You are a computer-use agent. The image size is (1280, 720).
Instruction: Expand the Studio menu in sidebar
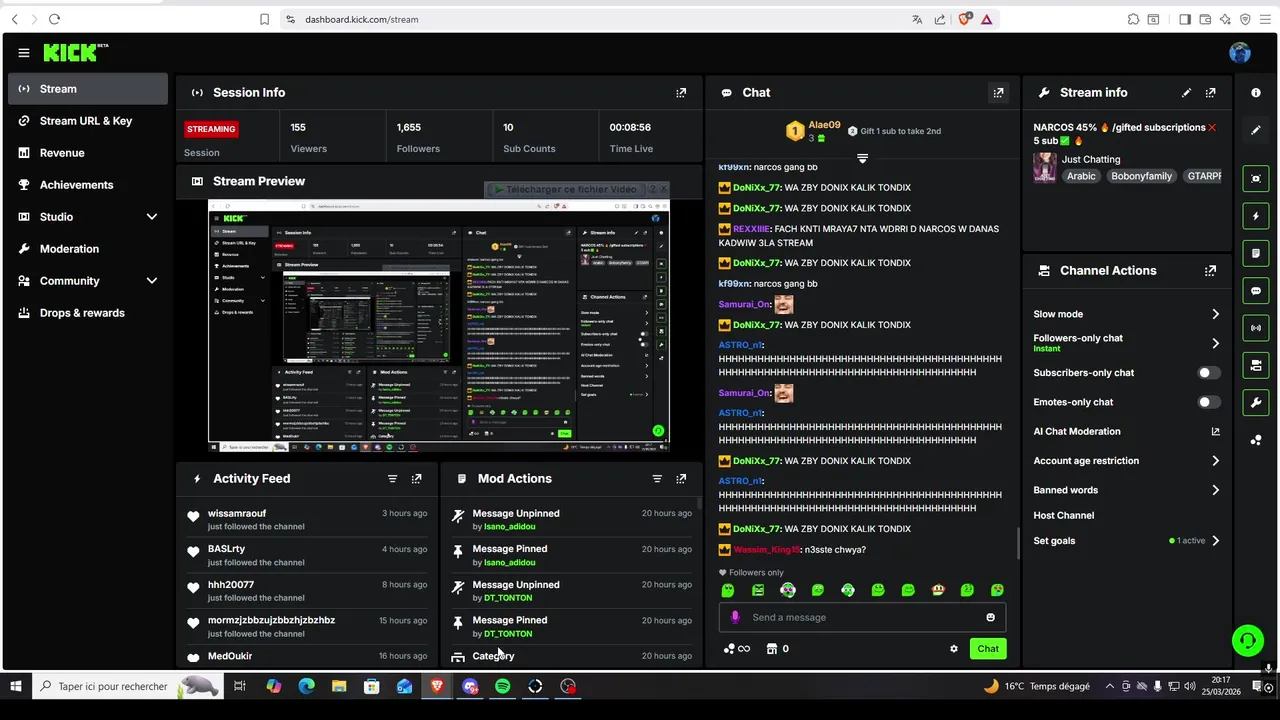tap(151, 217)
